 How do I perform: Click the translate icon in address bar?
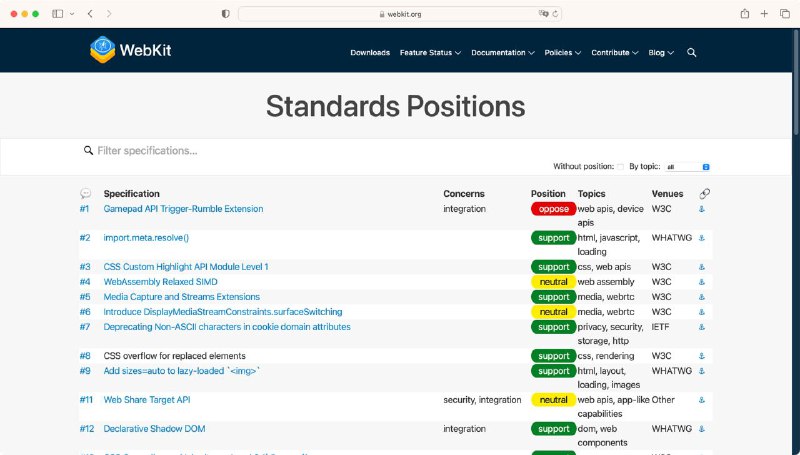pyautogui.click(x=543, y=14)
